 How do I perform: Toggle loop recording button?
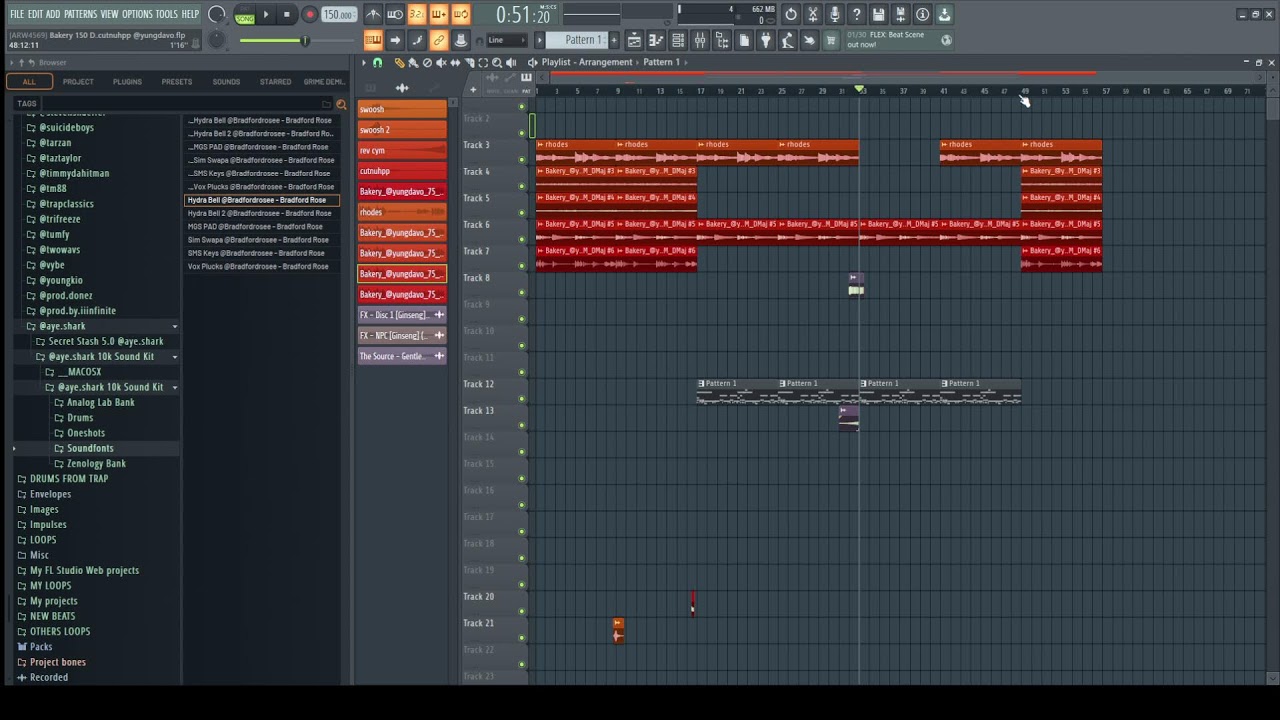461,15
